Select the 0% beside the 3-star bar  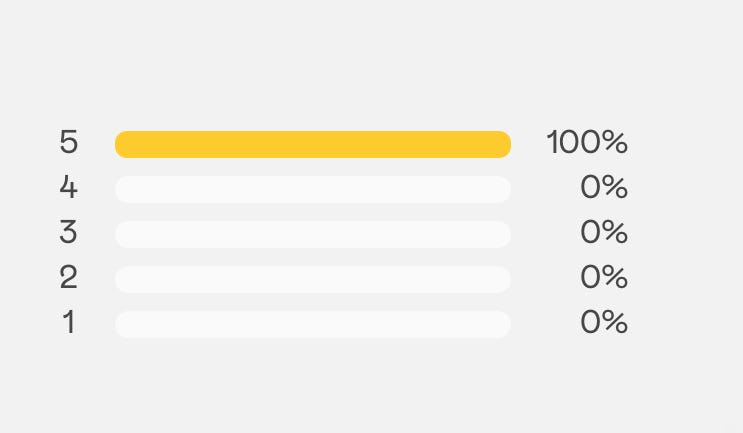click(604, 233)
